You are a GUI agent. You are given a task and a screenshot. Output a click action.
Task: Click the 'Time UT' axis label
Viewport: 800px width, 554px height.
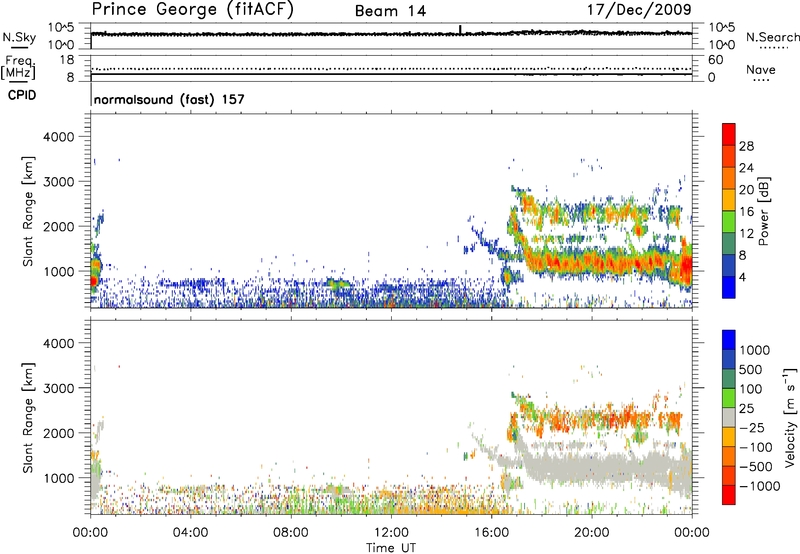[x=391, y=547]
